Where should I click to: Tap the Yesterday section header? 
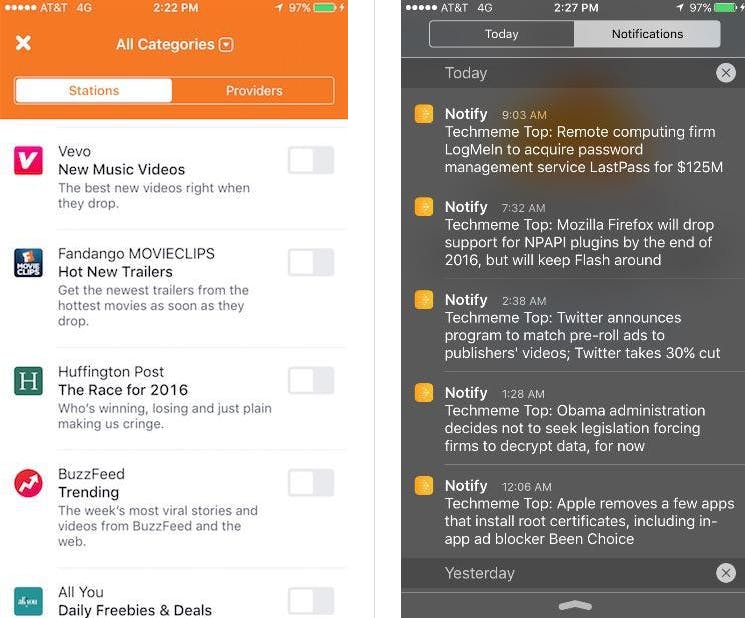tap(573, 573)
